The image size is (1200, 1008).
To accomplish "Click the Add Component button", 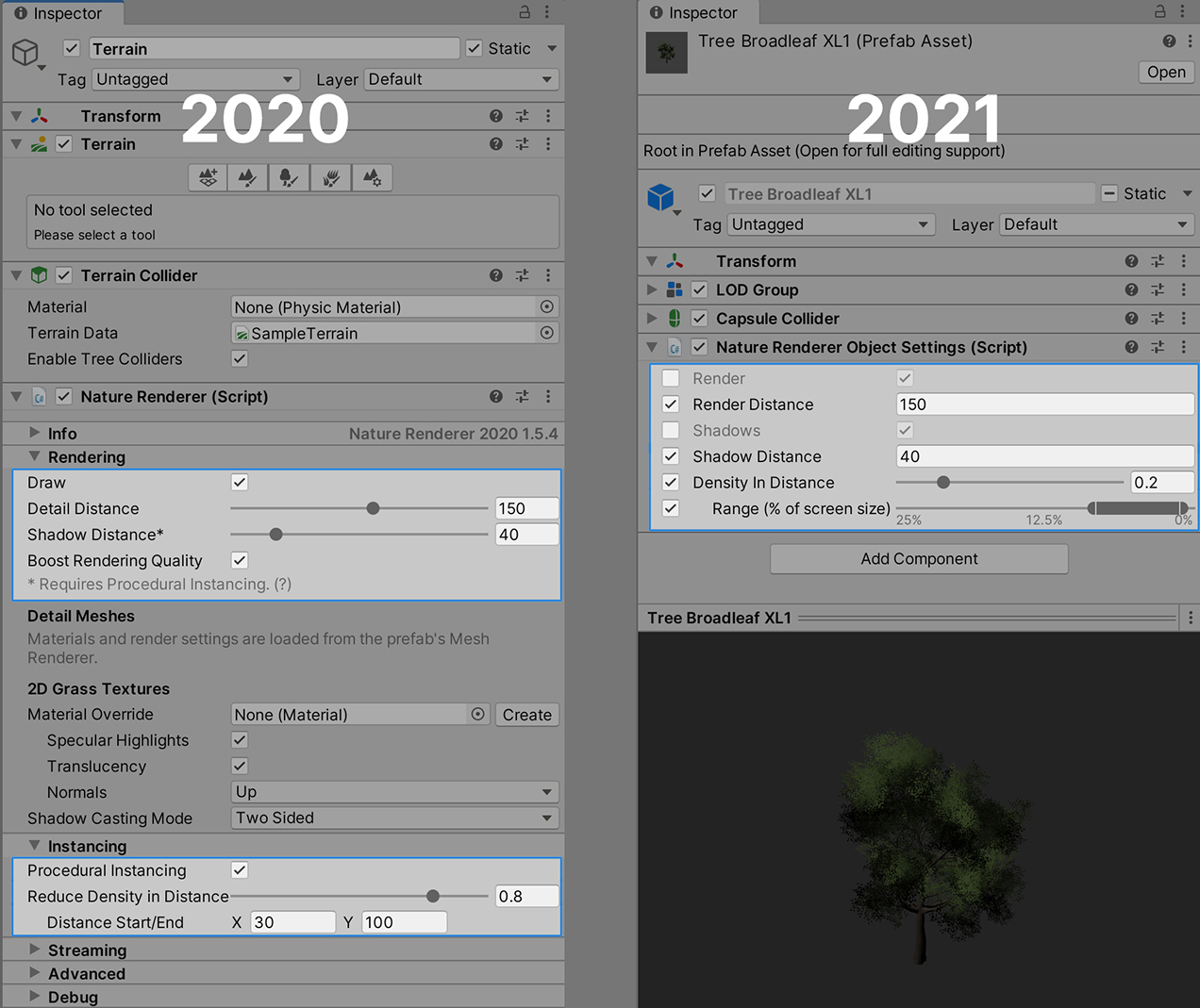I will coord(919,559).
